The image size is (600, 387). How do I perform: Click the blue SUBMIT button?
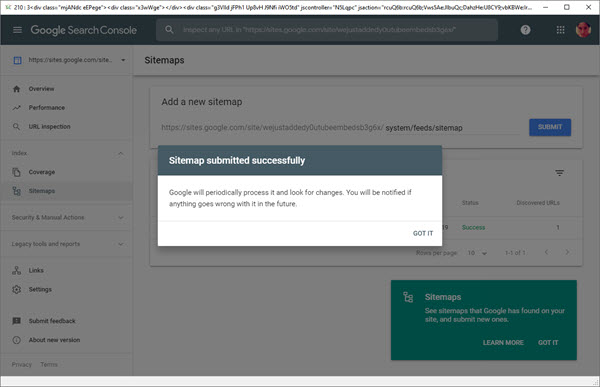pos(550,127)
